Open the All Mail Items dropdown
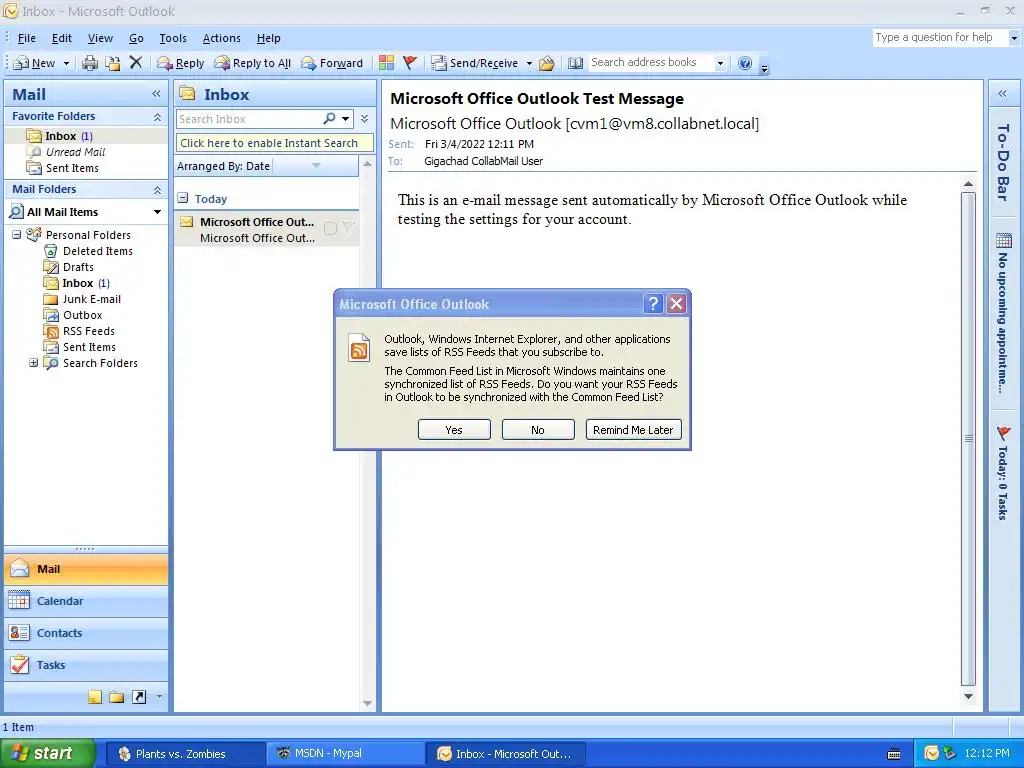This screenshot has width=1024, height=768. 157,212
